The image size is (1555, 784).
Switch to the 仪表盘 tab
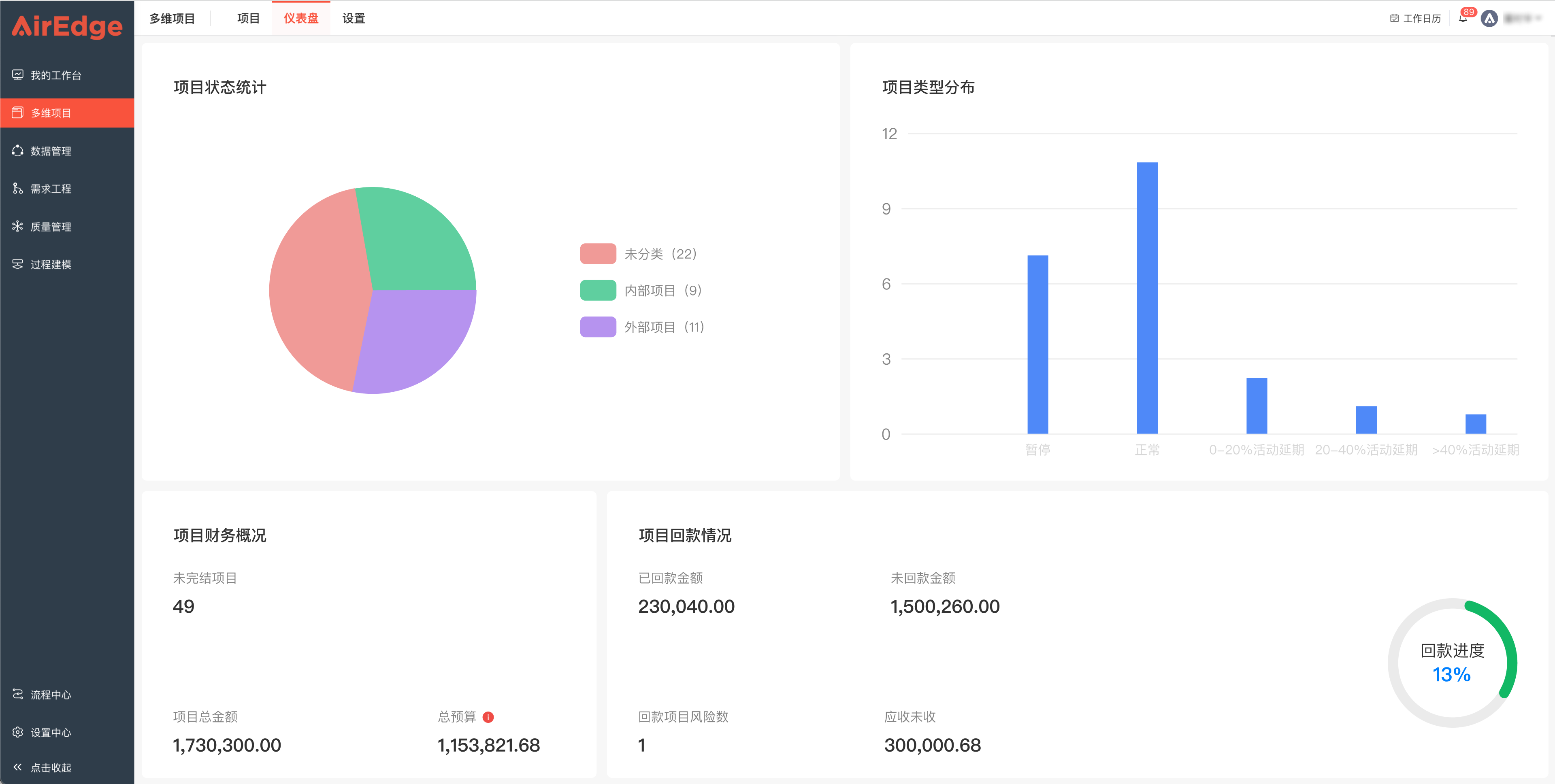(301, 18)
